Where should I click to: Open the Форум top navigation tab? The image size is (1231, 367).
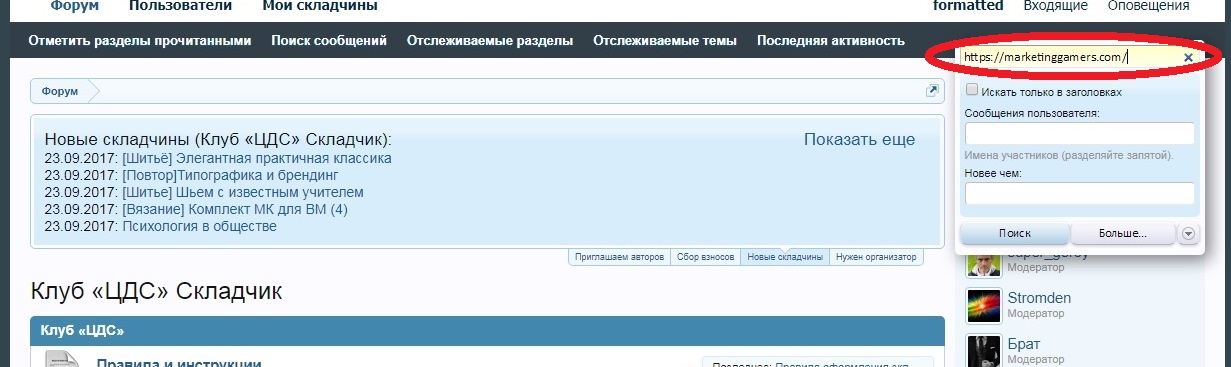click(x=74, y=6)
